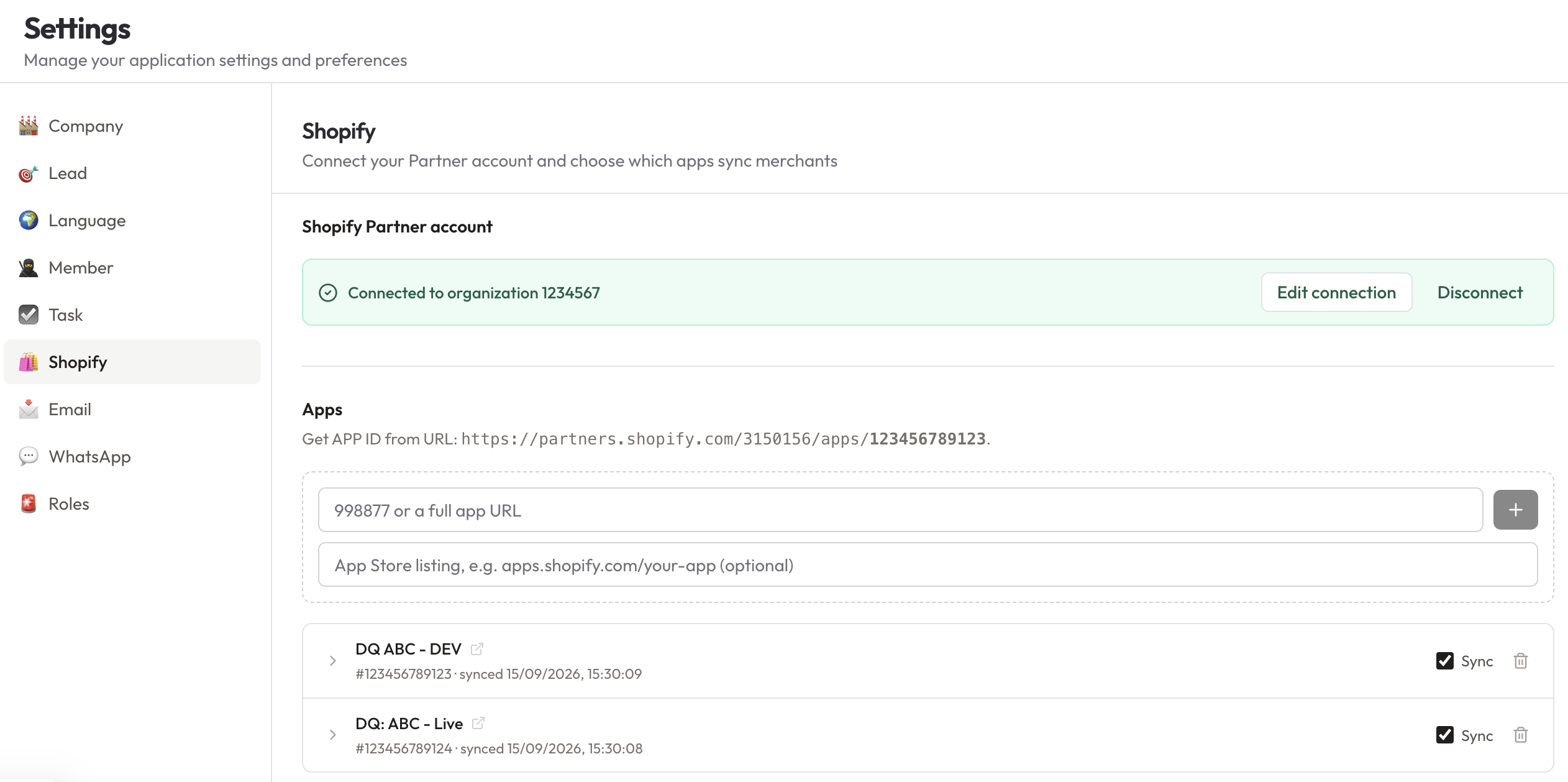Open WhatsApp settings section
The image size is (1568, 782).
(x=132, y=456)
